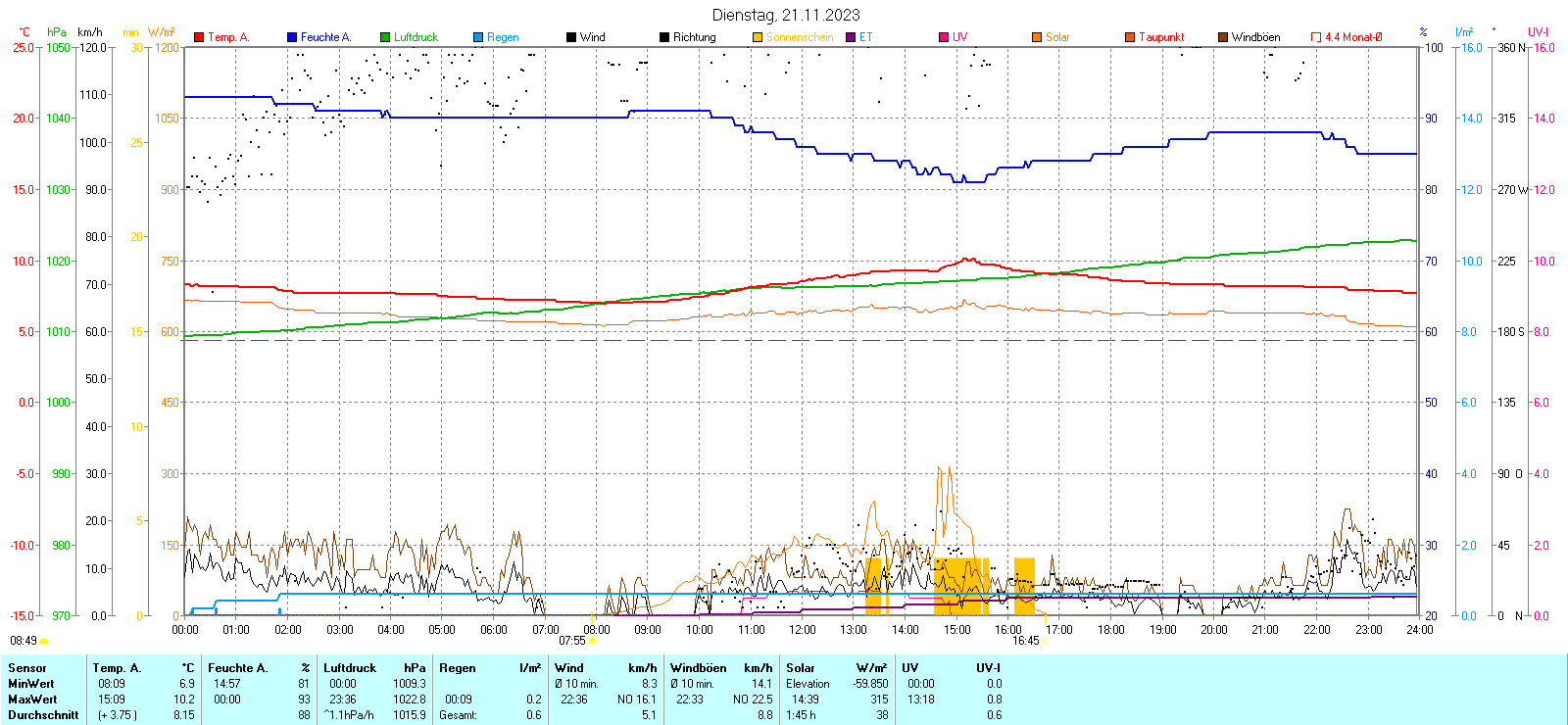Toggle the Windböen legend marker
This screenshot has height=725, width=1568.
(1223, 37)
